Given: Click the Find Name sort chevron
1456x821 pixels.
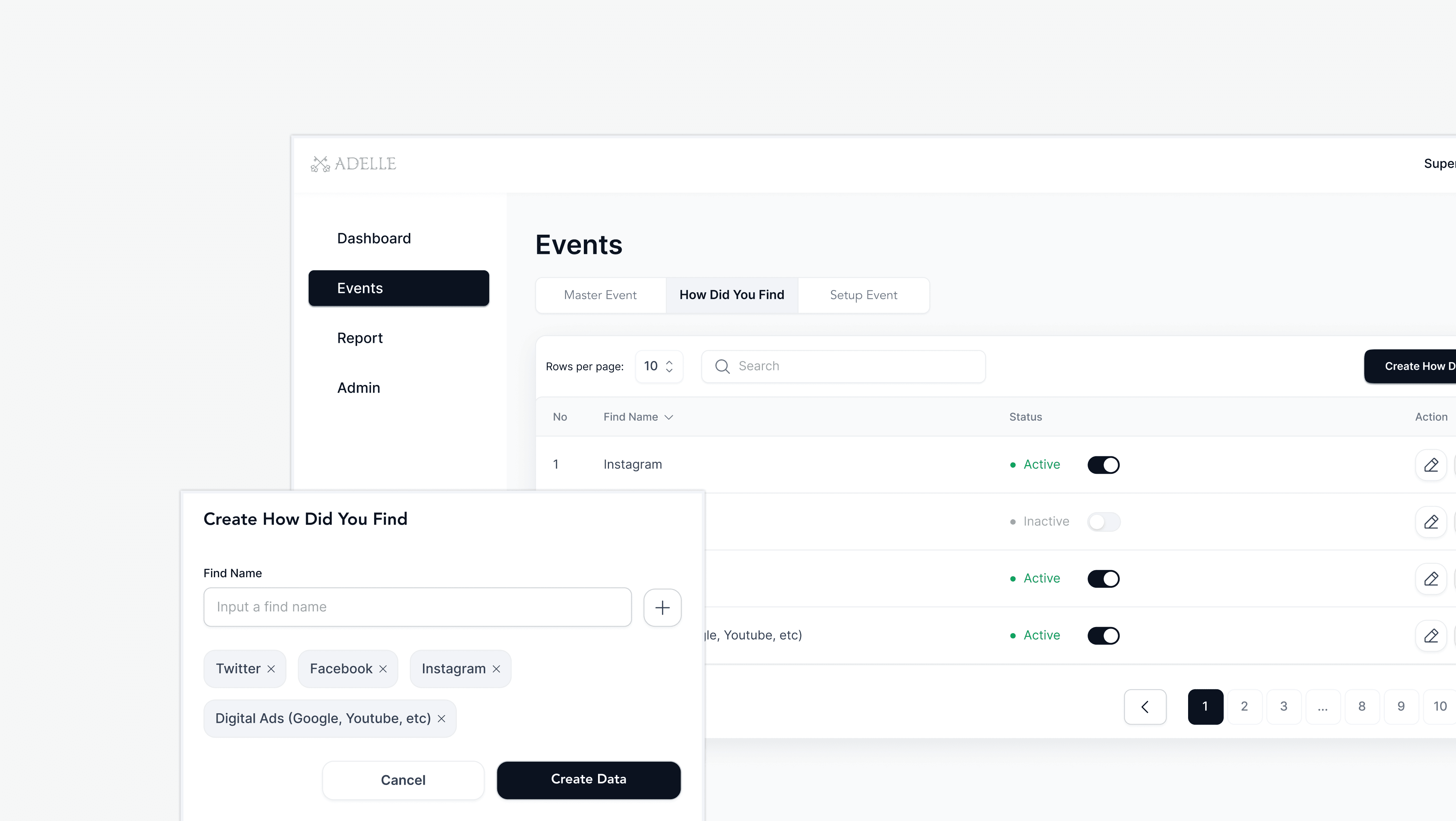Looking at the screenshot, I should coord(670,417).
